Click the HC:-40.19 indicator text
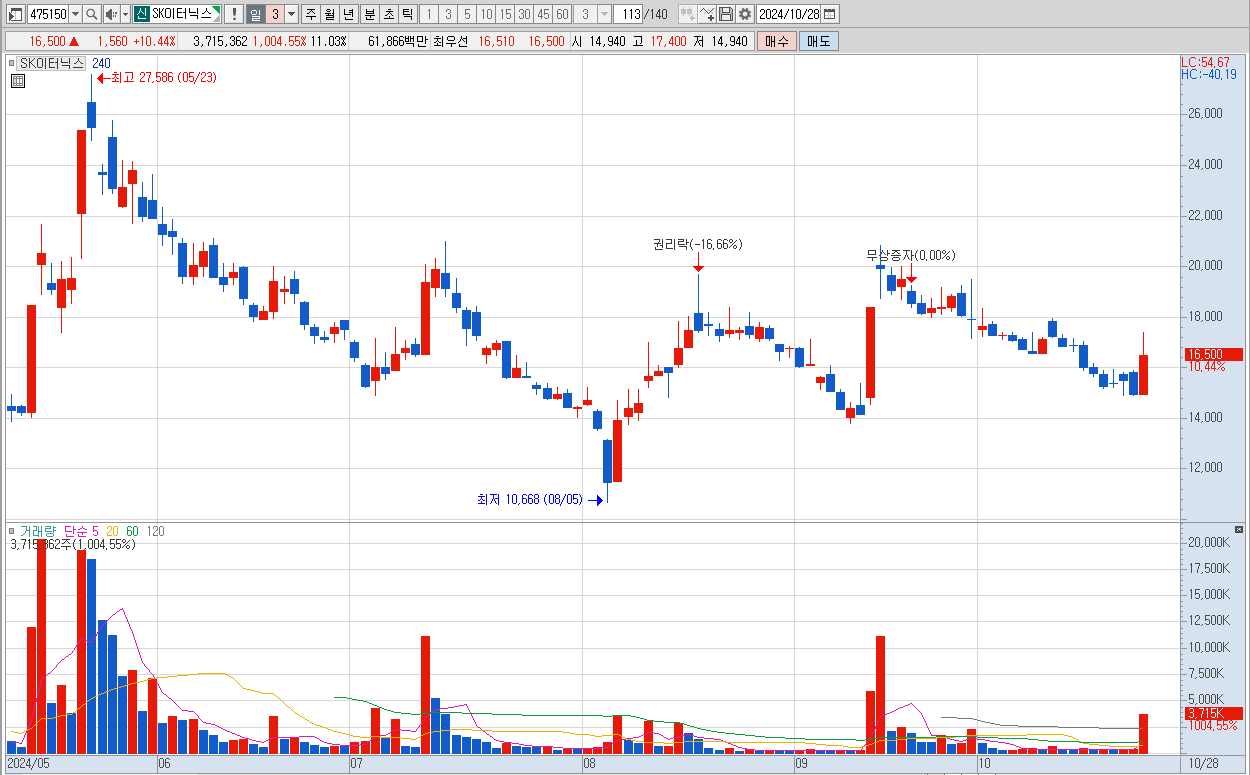The height and width of the screenshot is (775, 1250). tap(1208, 74)
